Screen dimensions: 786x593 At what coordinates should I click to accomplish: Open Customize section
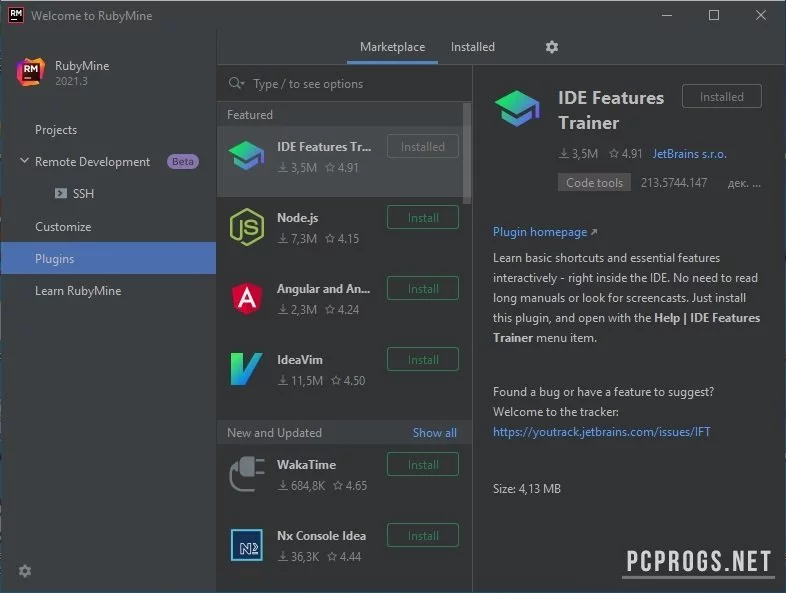[x=63, y=227]
